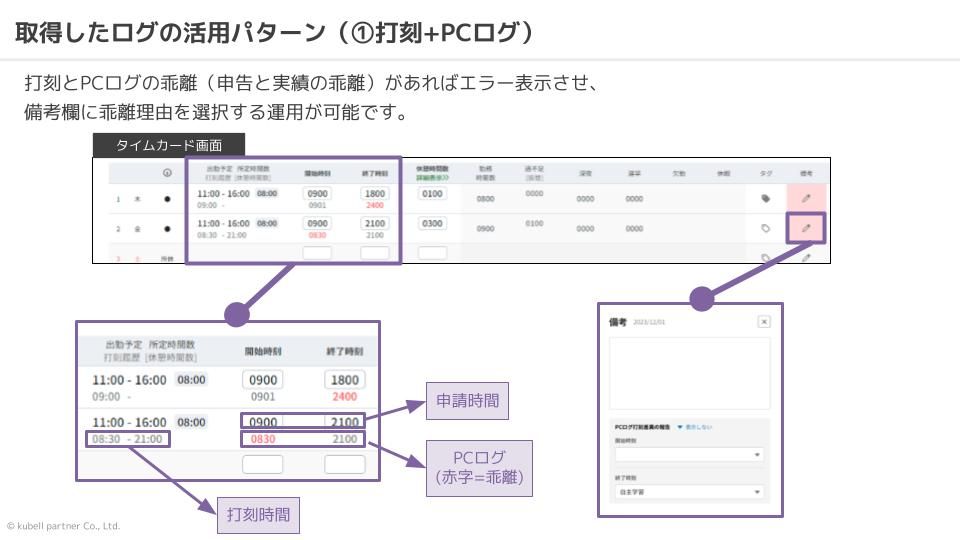Open the 終了時刻 dropdown showing 自主学習
This screenshot has height=540, width=960.
tap(689, 492)
